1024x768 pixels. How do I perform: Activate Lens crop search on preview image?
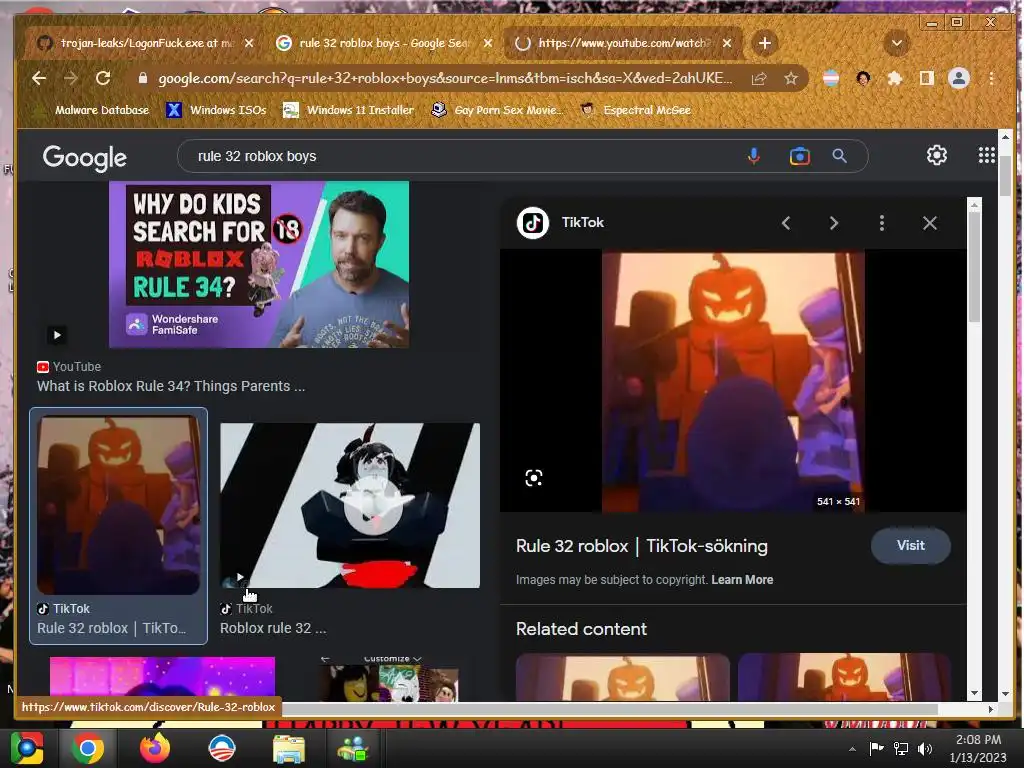click(x=534, y=478)
